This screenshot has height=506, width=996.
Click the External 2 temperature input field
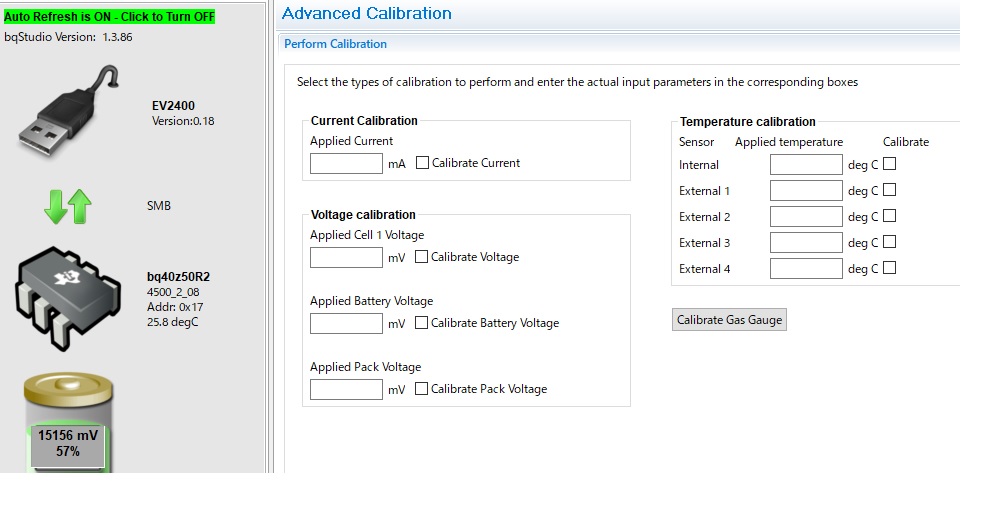(806, 216)
